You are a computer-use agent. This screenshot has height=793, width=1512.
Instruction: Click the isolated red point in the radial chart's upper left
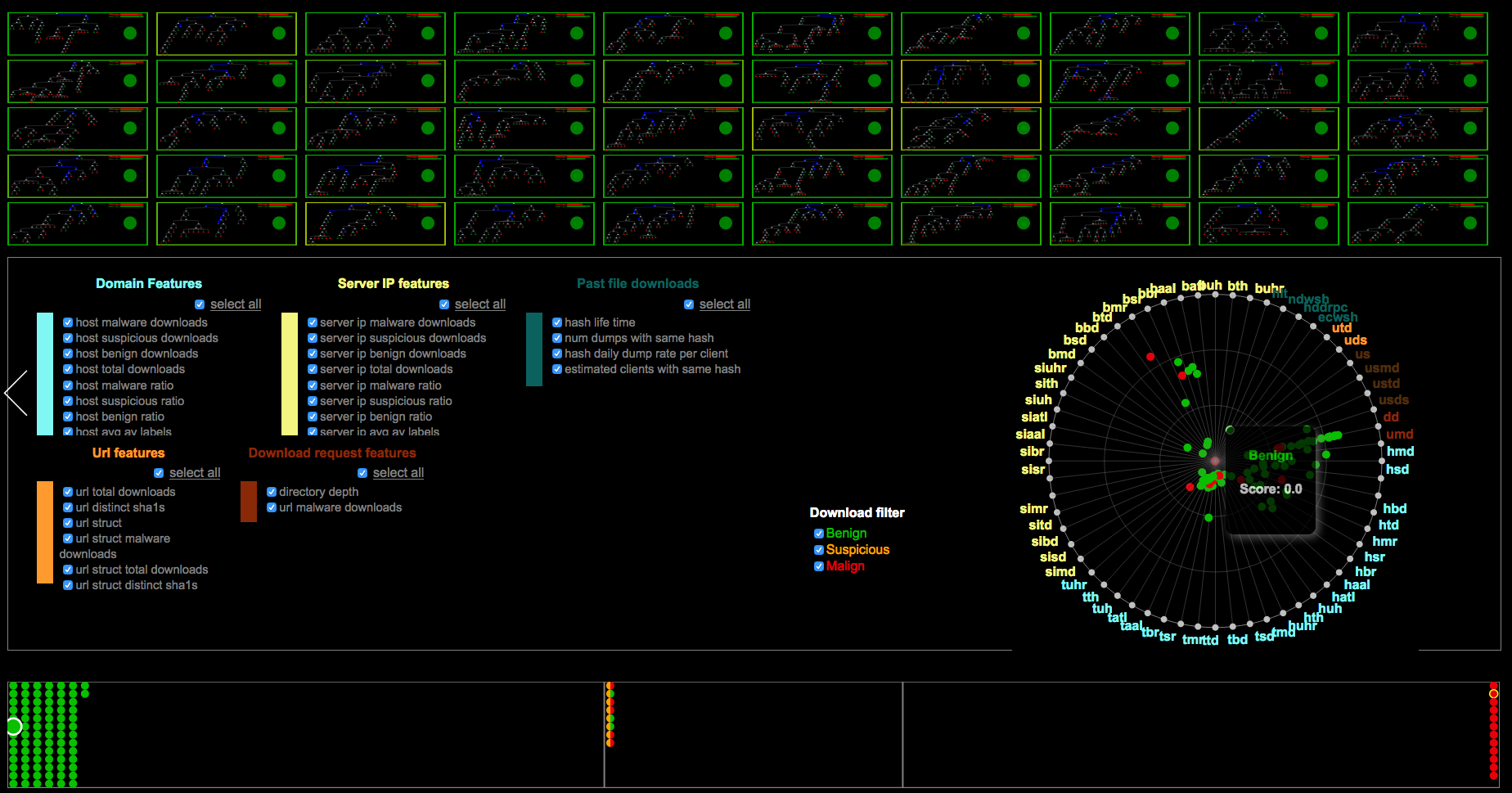pos(1150,357)
